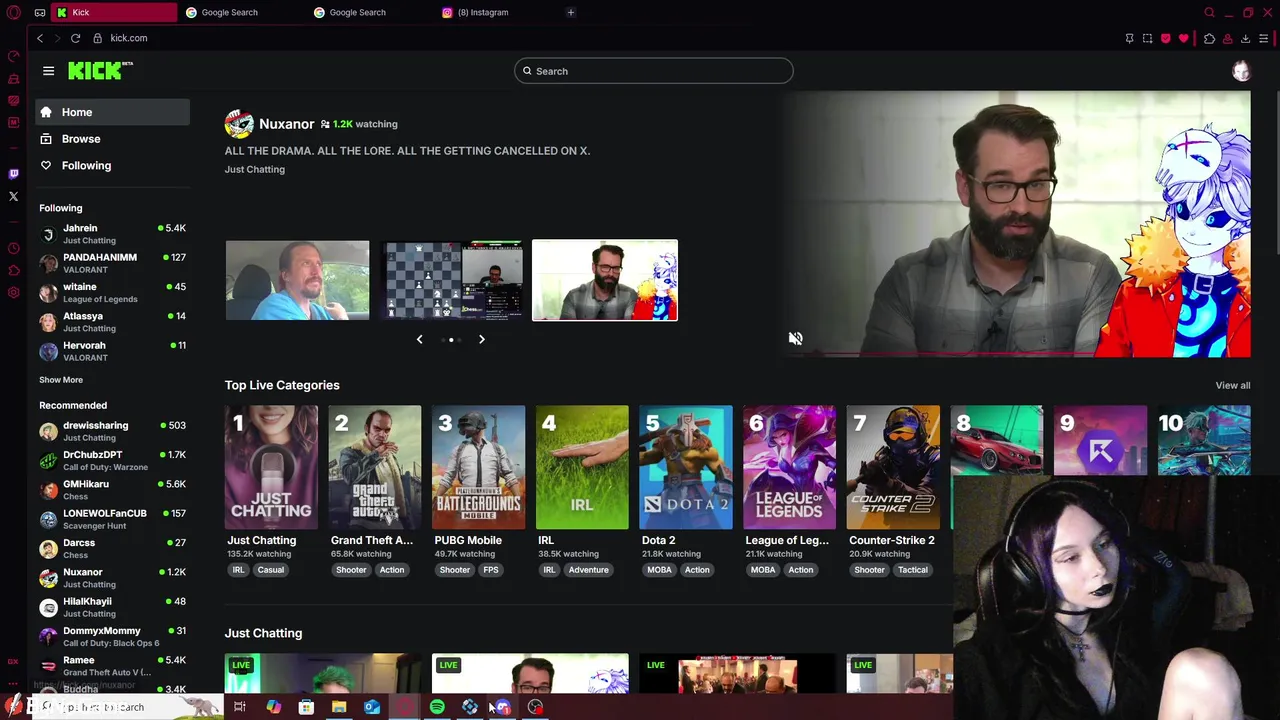Screen dimensions: 1280x720
Task: Select the car streamer carousel thumbnail
Action: 297,280
